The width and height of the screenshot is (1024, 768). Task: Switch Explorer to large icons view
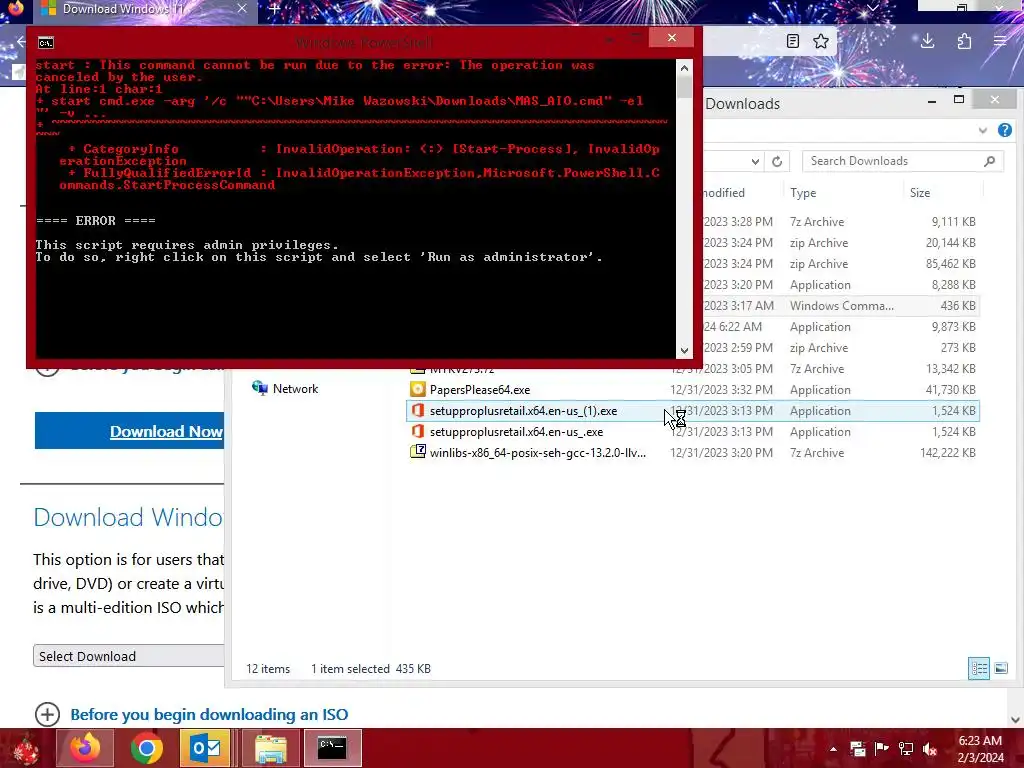(x=1000, y=668)
